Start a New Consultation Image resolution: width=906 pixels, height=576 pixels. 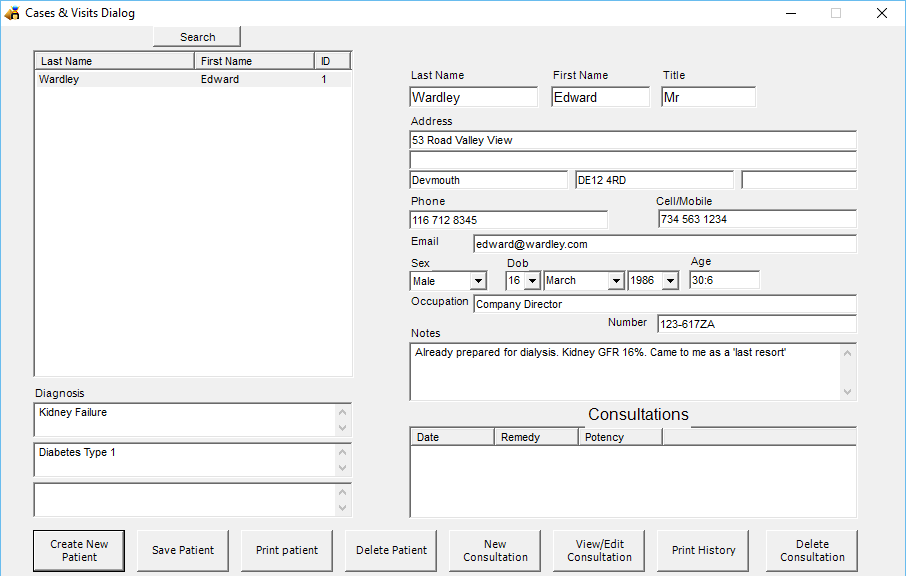(x=495, y=551)
